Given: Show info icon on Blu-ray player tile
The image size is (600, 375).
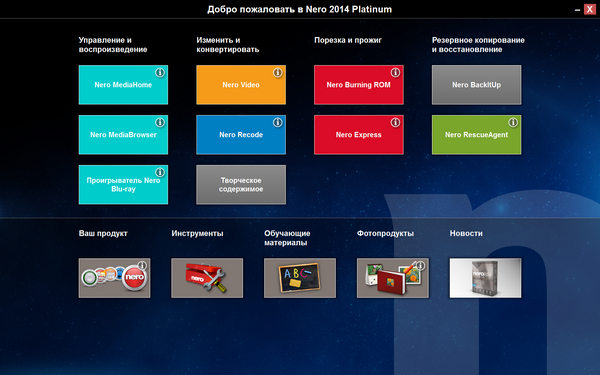Looking at the screenshot, I should tap(160, 172).
